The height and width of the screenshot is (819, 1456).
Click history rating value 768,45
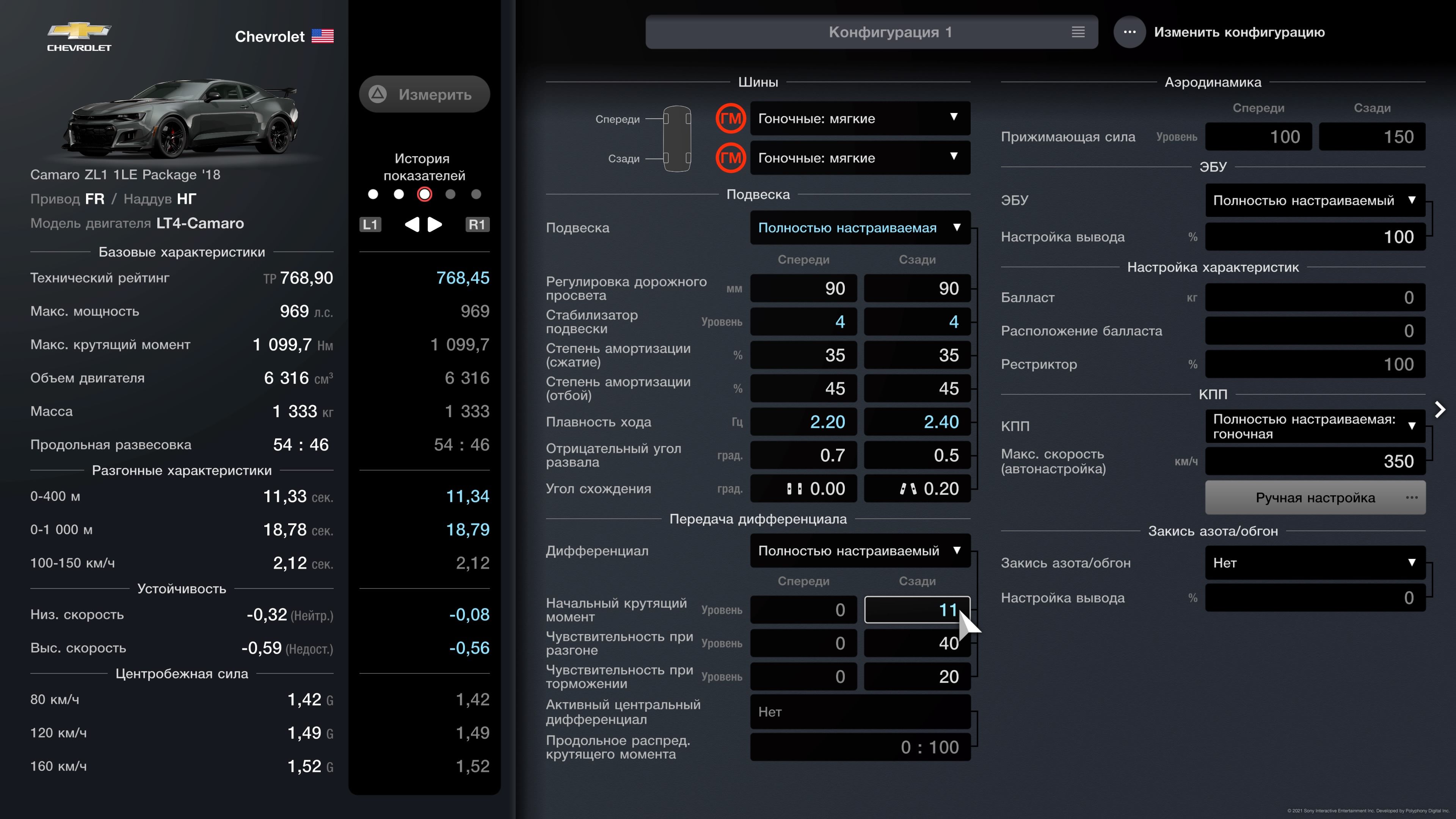point(462,278)
